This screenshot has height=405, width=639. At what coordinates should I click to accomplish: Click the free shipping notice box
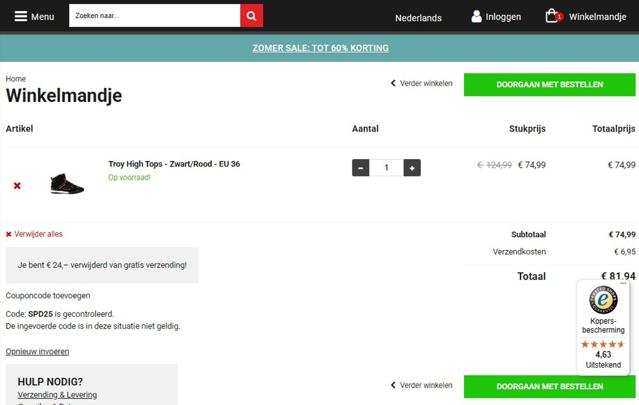click(102, 265)
